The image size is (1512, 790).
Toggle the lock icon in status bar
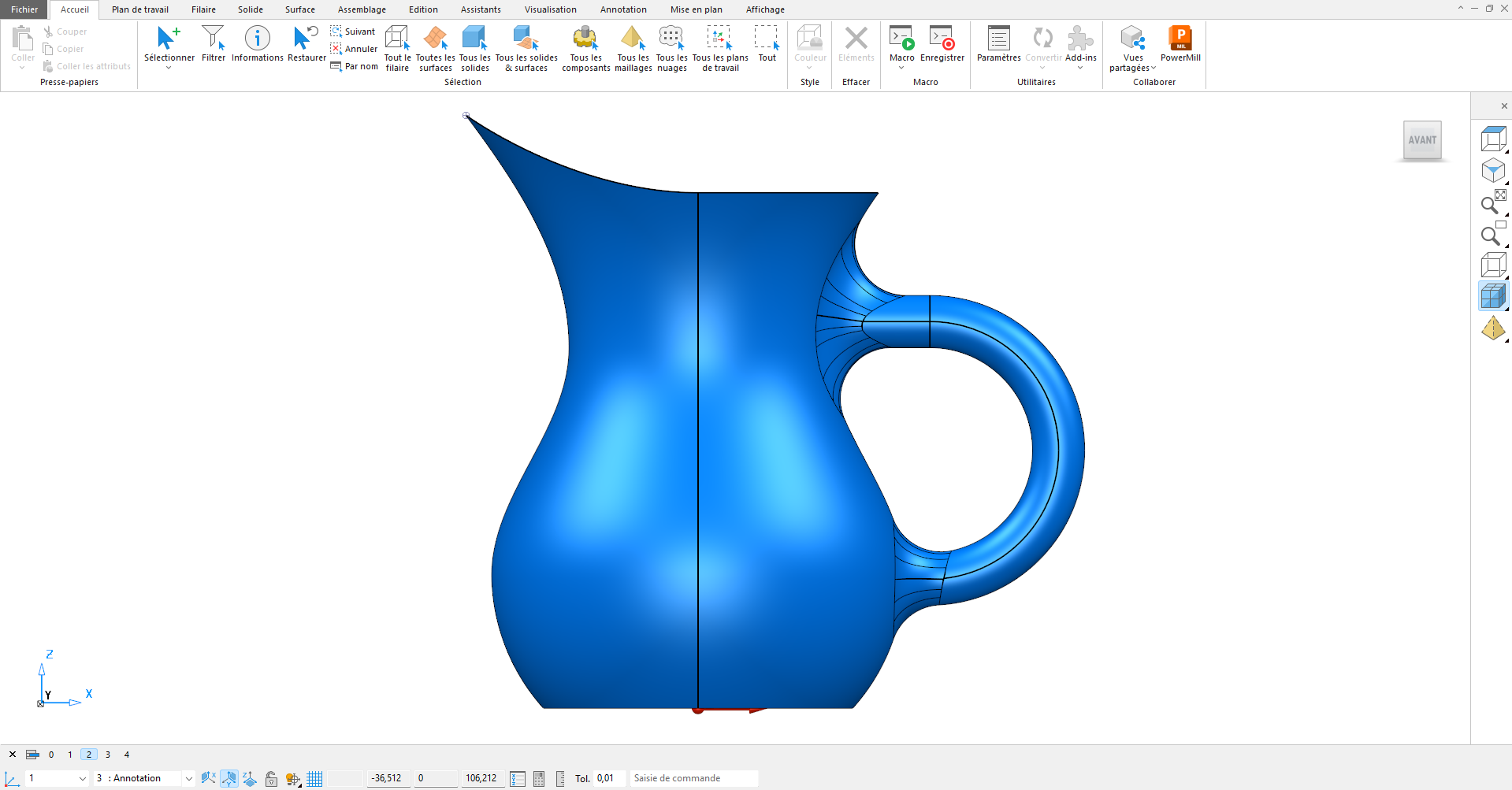(x=271, y=778)
